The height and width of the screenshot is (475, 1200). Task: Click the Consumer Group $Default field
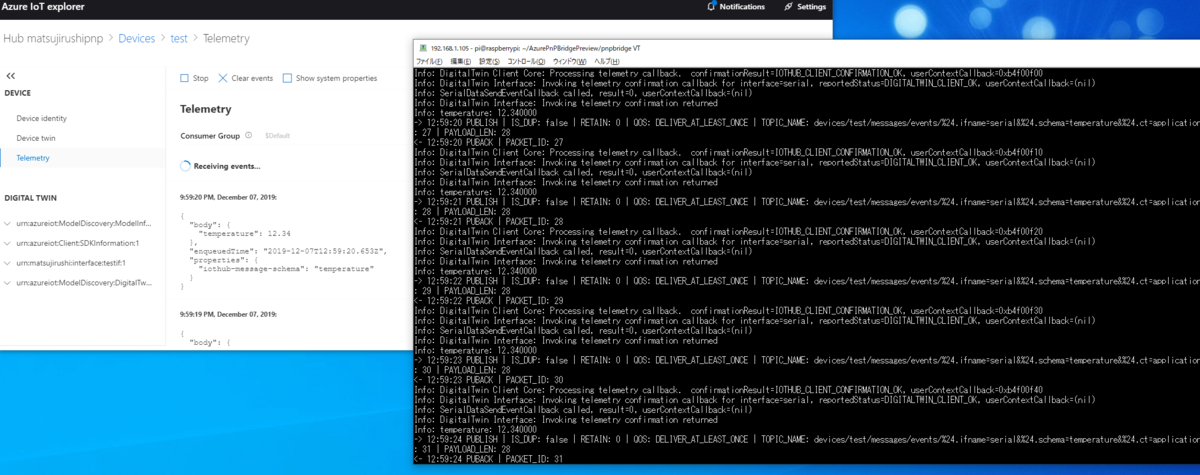pos(278,135)
